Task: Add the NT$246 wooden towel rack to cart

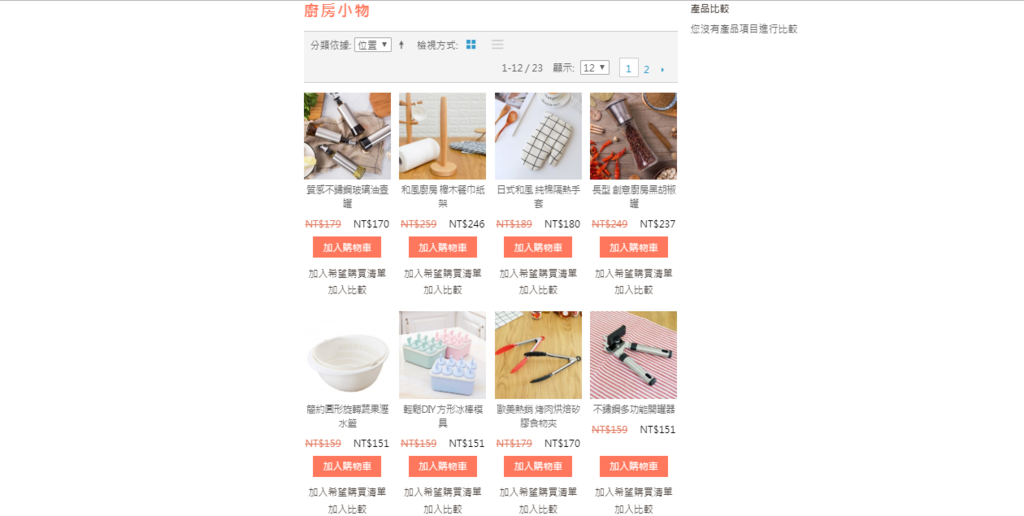Action: (443, 248)
